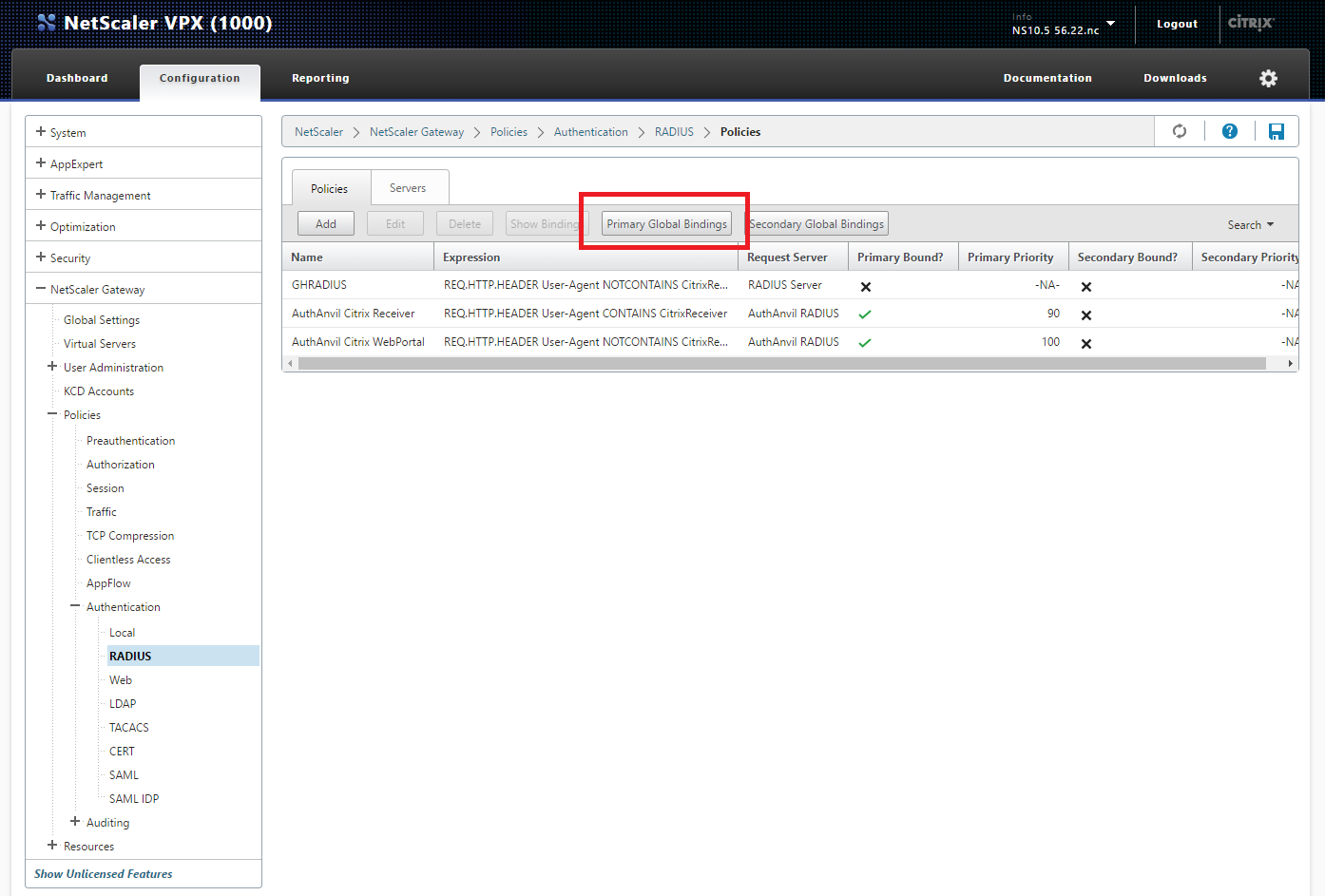Select LDAP authentication item
This screenshot has width=1325, height=896.
[123, 704]
